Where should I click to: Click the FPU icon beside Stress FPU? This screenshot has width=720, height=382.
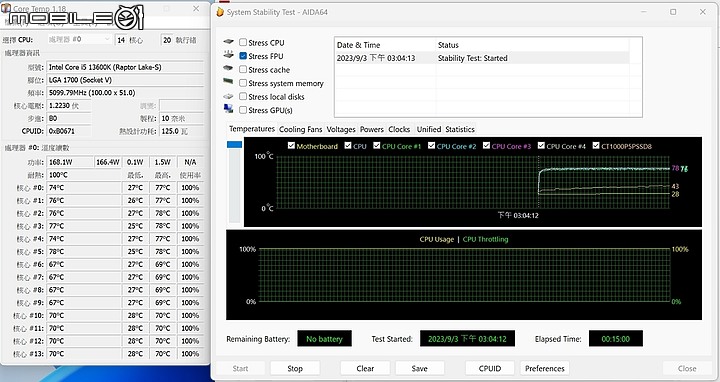(228, 55)
